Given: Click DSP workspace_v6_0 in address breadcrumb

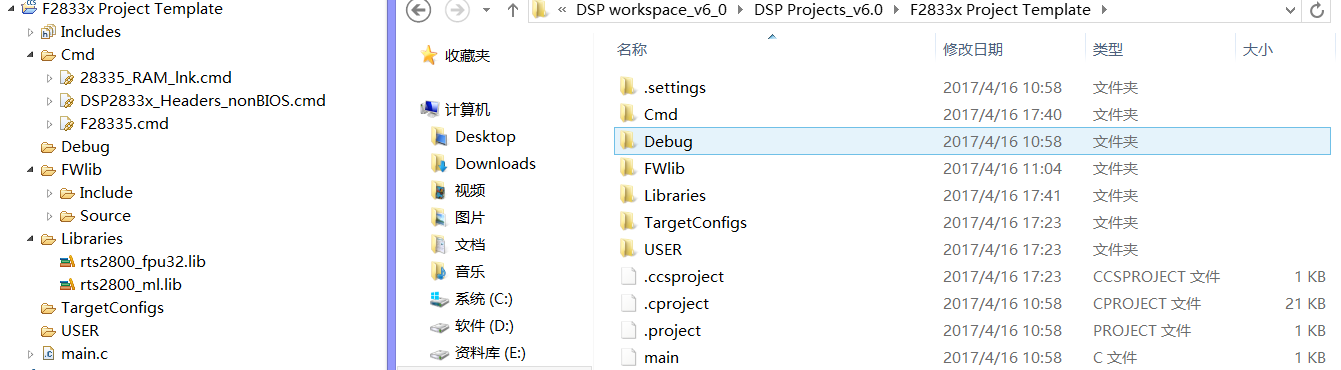Looking at the screenshot, I should [x=651, y=10].
